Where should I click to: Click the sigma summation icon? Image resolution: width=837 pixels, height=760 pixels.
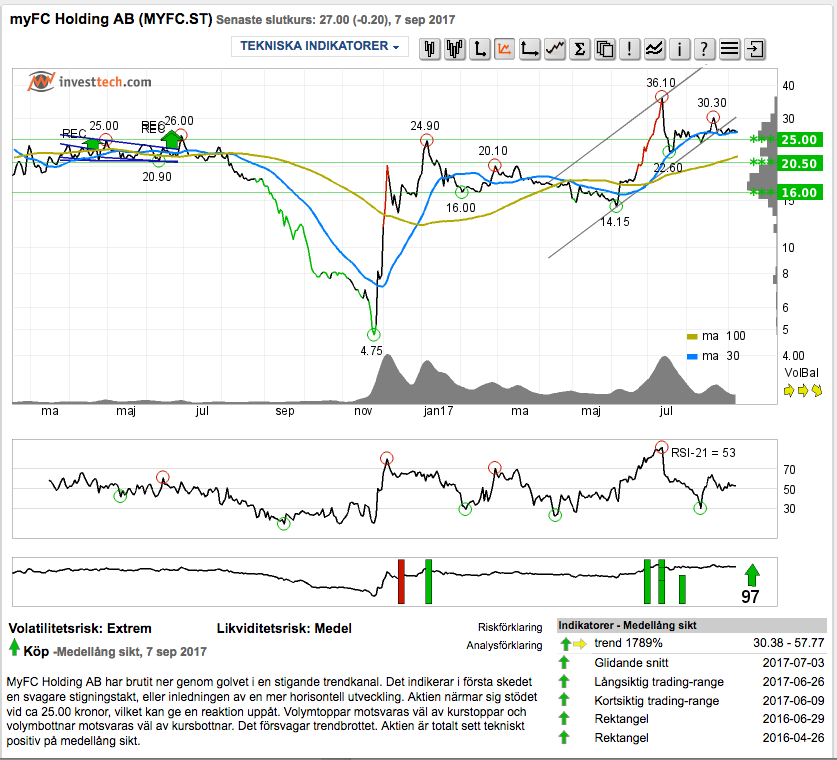click(580, 49)
